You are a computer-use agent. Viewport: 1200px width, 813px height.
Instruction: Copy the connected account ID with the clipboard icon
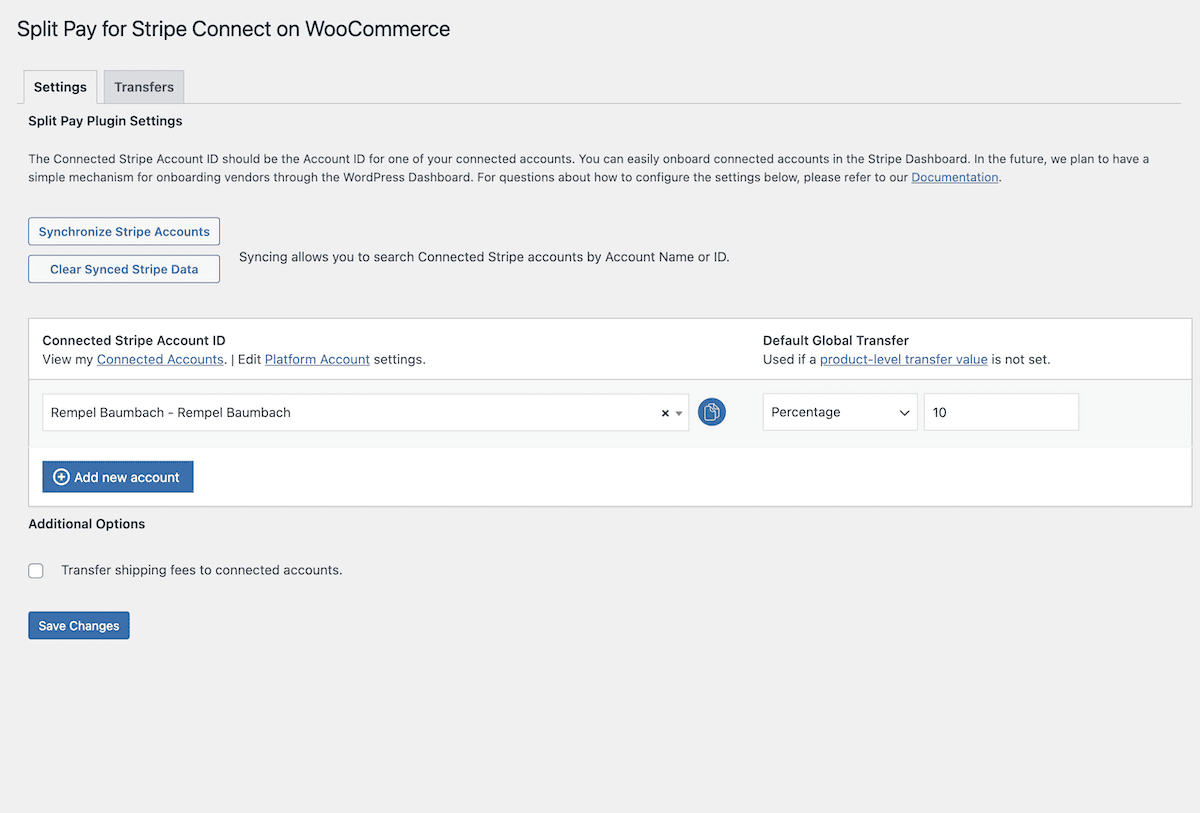pos(711,412)
